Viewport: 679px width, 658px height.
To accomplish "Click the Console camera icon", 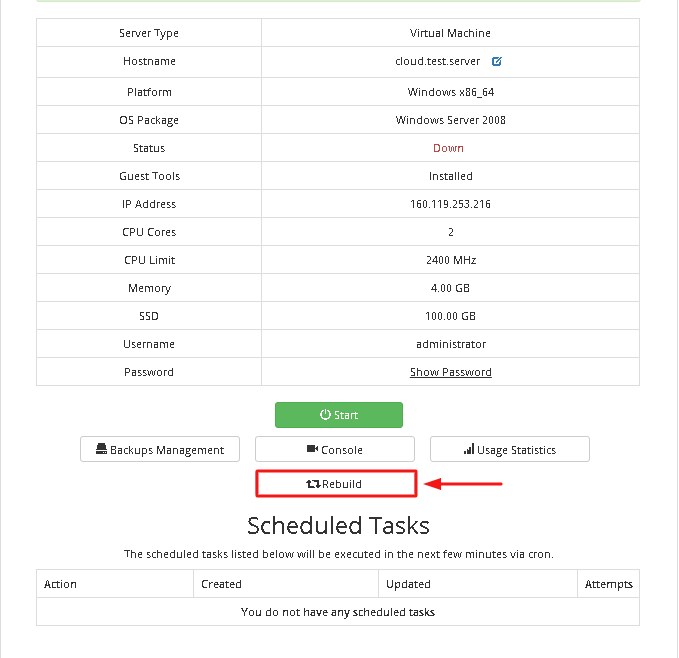I will (312, 449).
